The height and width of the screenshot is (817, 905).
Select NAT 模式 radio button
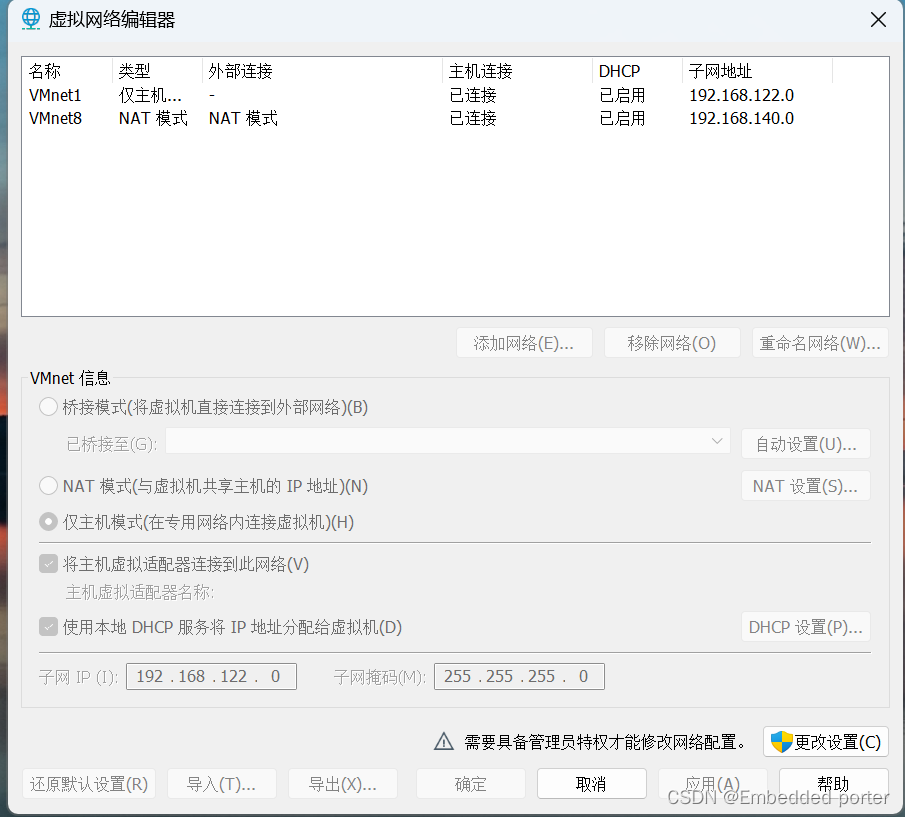point(48,486)
